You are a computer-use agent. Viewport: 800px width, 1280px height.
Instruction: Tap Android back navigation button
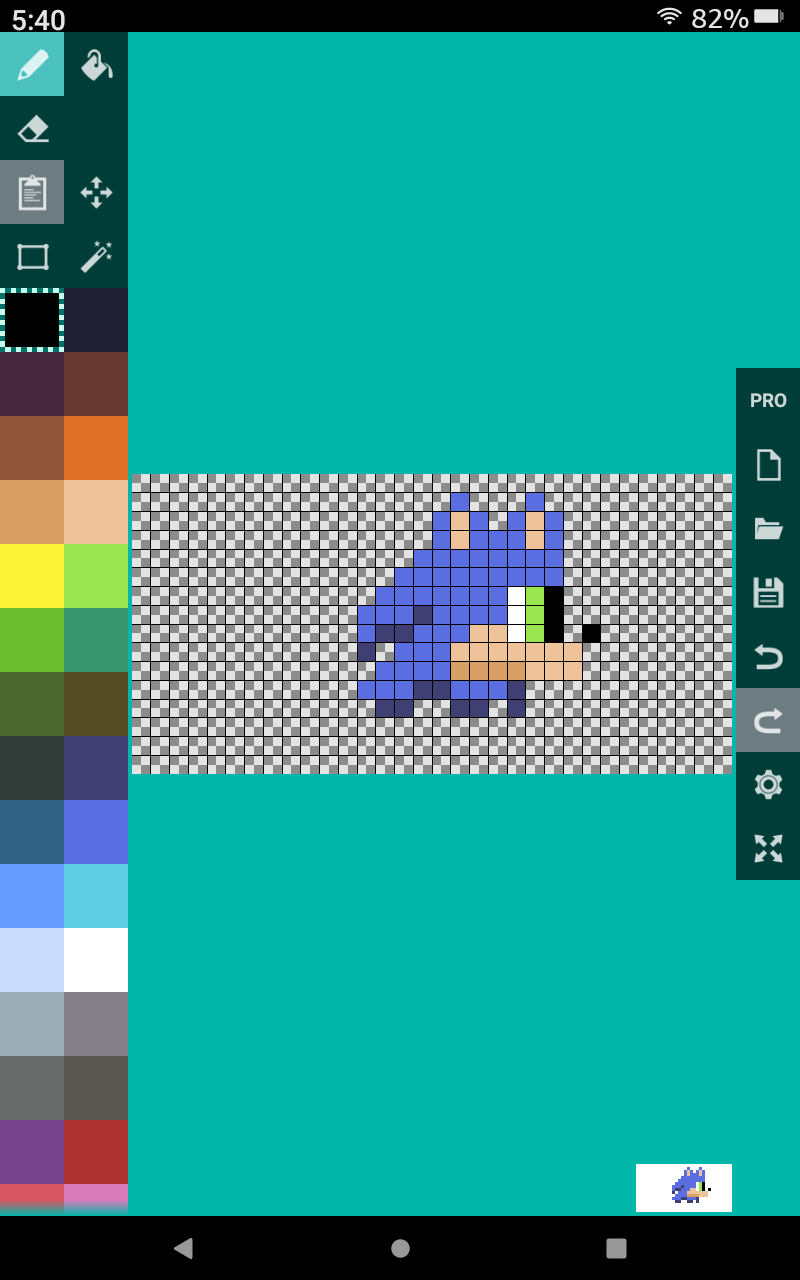click(x=183, y=1248)
